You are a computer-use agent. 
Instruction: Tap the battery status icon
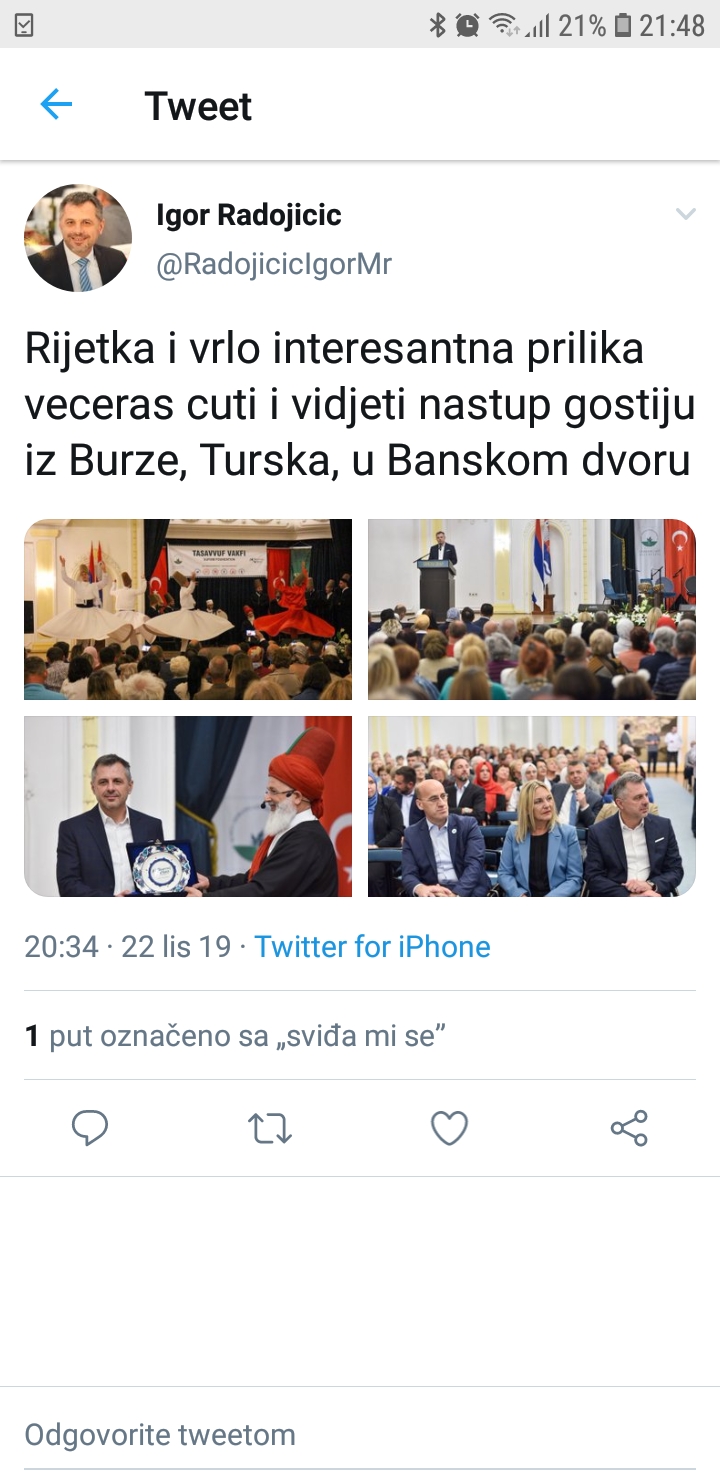[x=623, y=25]
